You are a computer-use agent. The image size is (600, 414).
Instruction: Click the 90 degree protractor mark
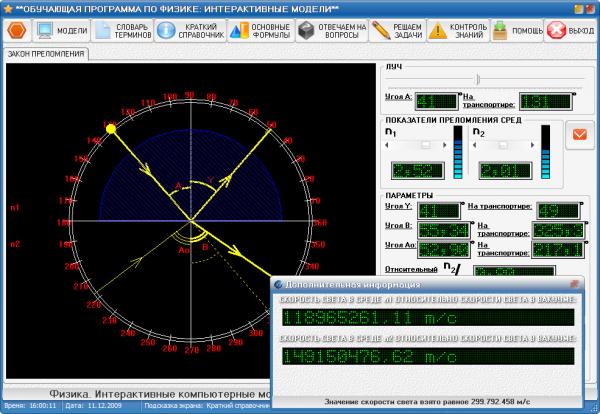[x=189, y=95]
